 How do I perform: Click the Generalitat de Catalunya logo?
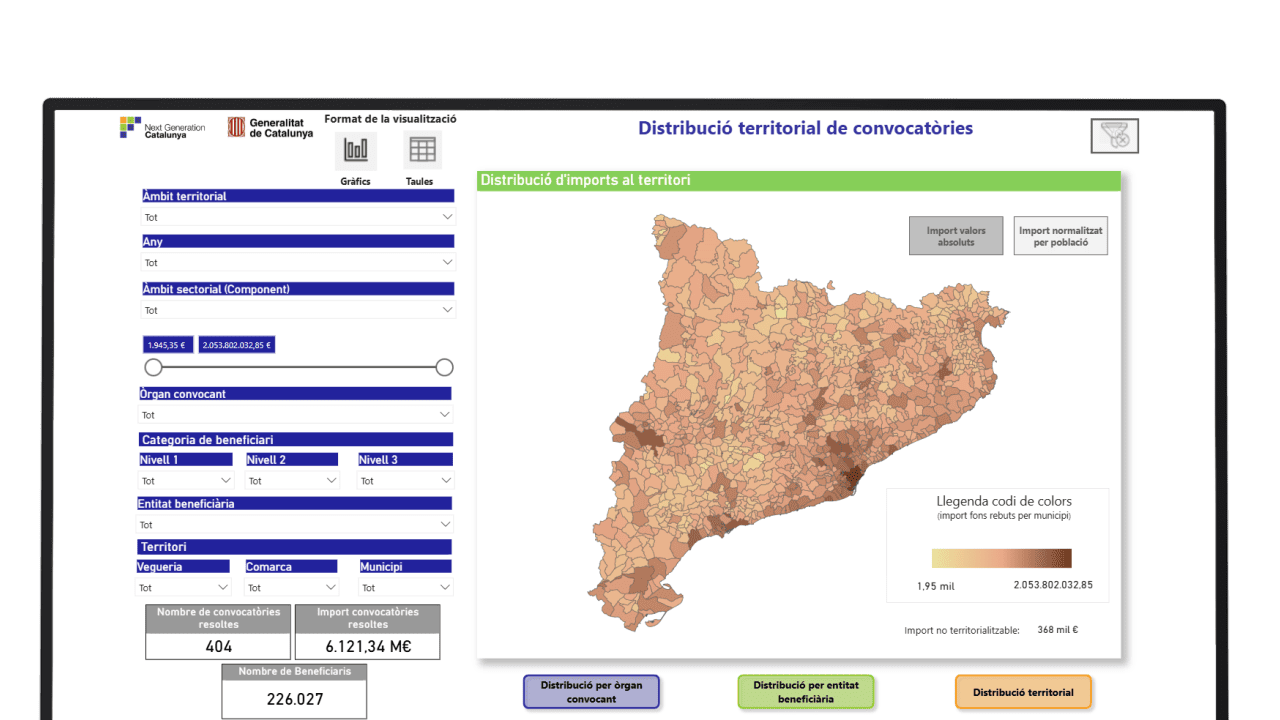click(270, 128)
